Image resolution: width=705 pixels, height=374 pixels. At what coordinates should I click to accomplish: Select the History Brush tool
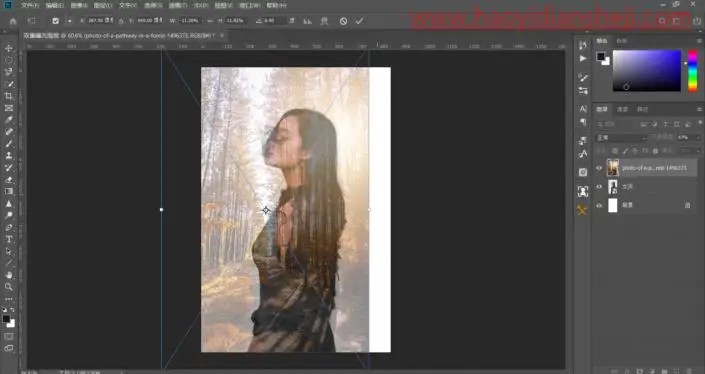9,168
